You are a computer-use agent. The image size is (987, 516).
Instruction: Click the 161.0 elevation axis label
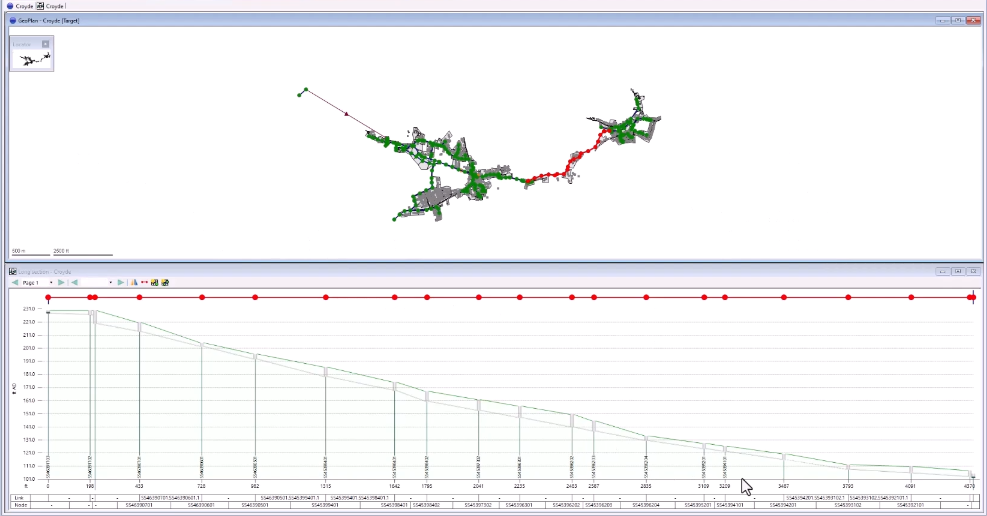pos(29,400)
